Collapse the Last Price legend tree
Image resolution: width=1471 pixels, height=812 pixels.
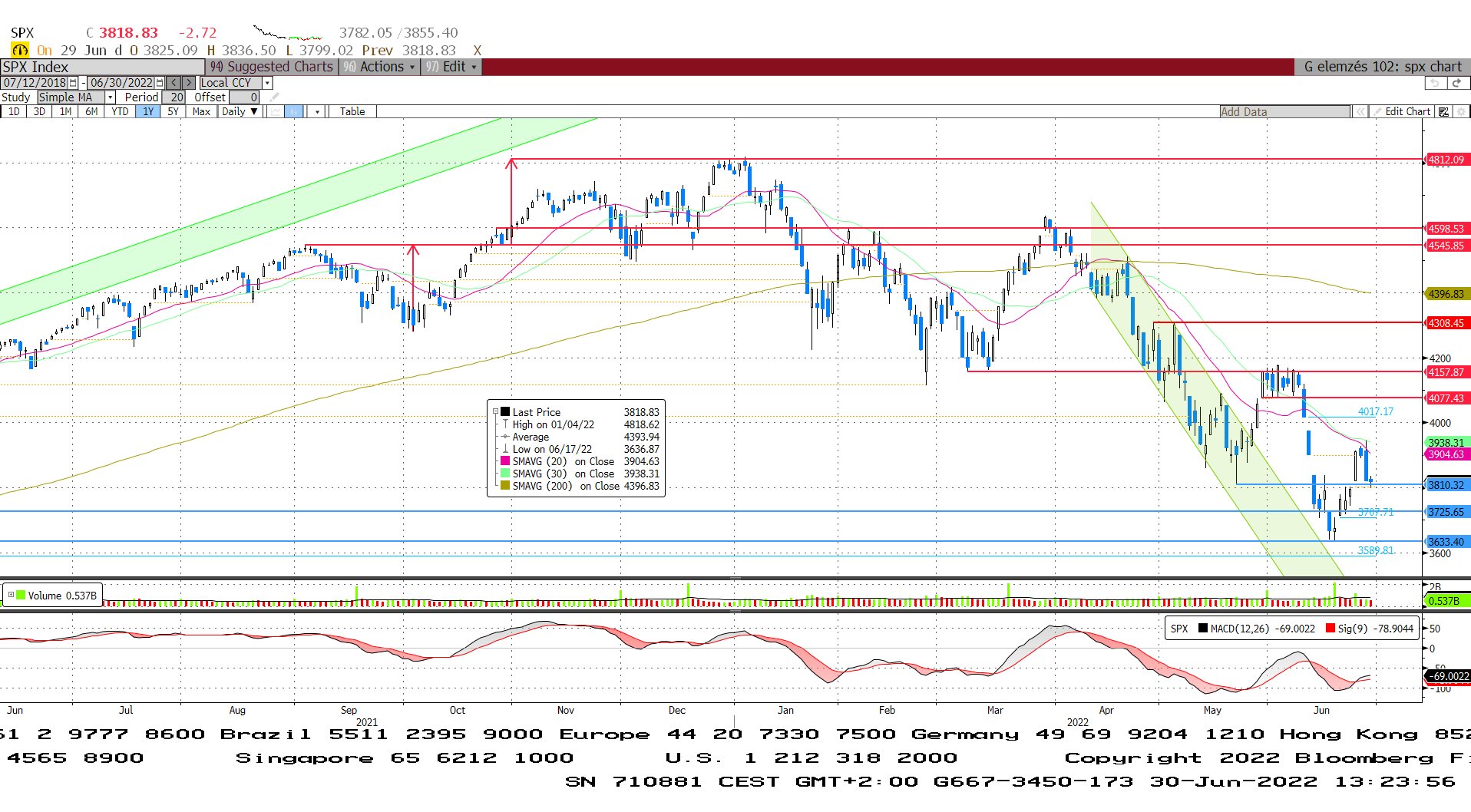click(x=495, y=412)
